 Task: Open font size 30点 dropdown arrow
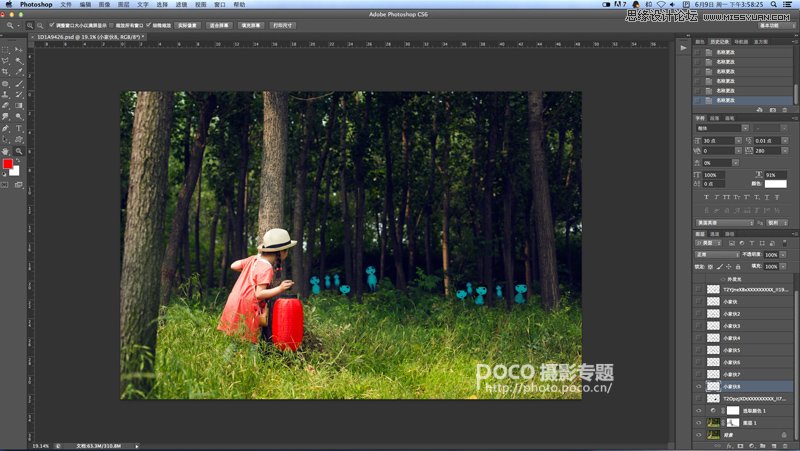point(738,141)
